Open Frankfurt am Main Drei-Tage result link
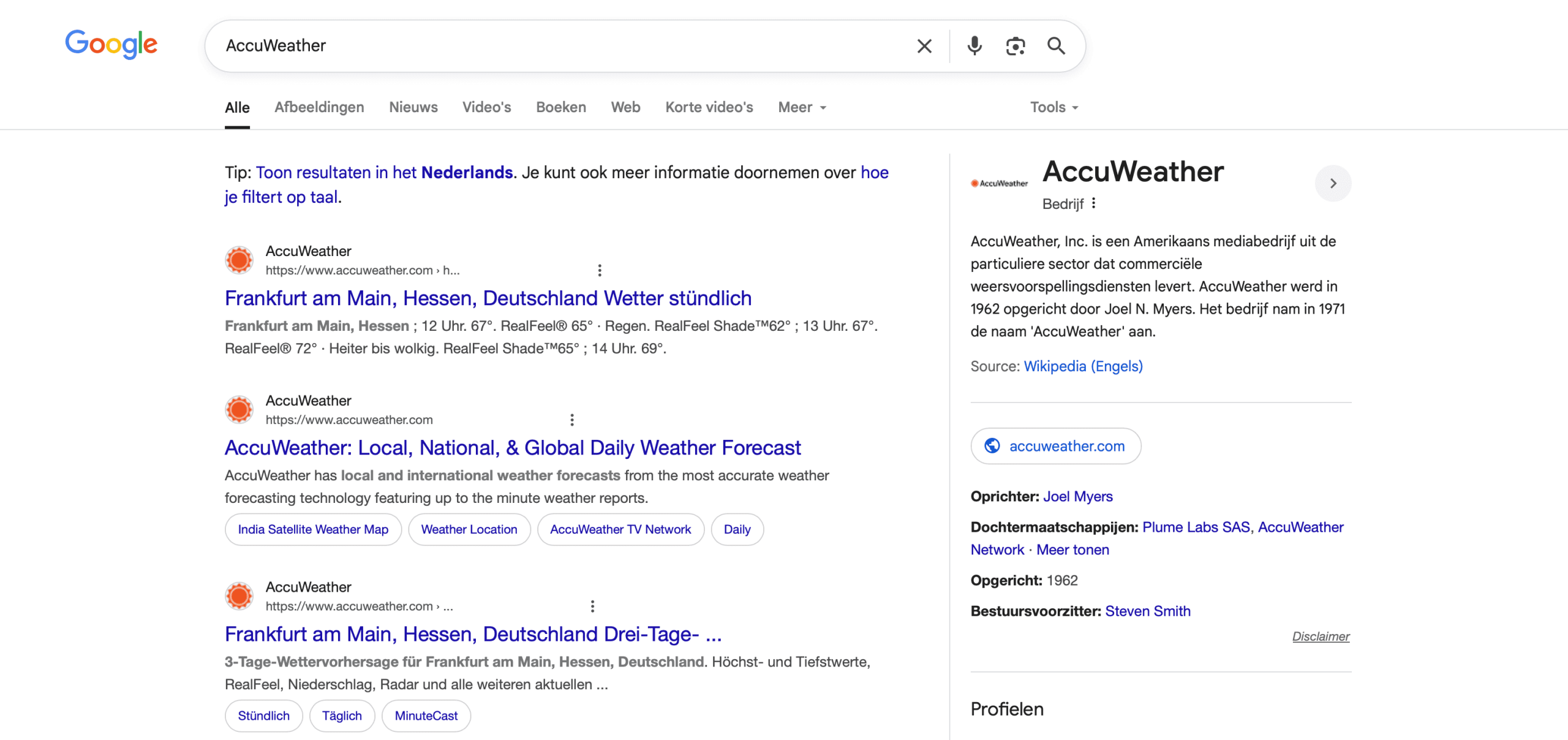 point(473,634)
